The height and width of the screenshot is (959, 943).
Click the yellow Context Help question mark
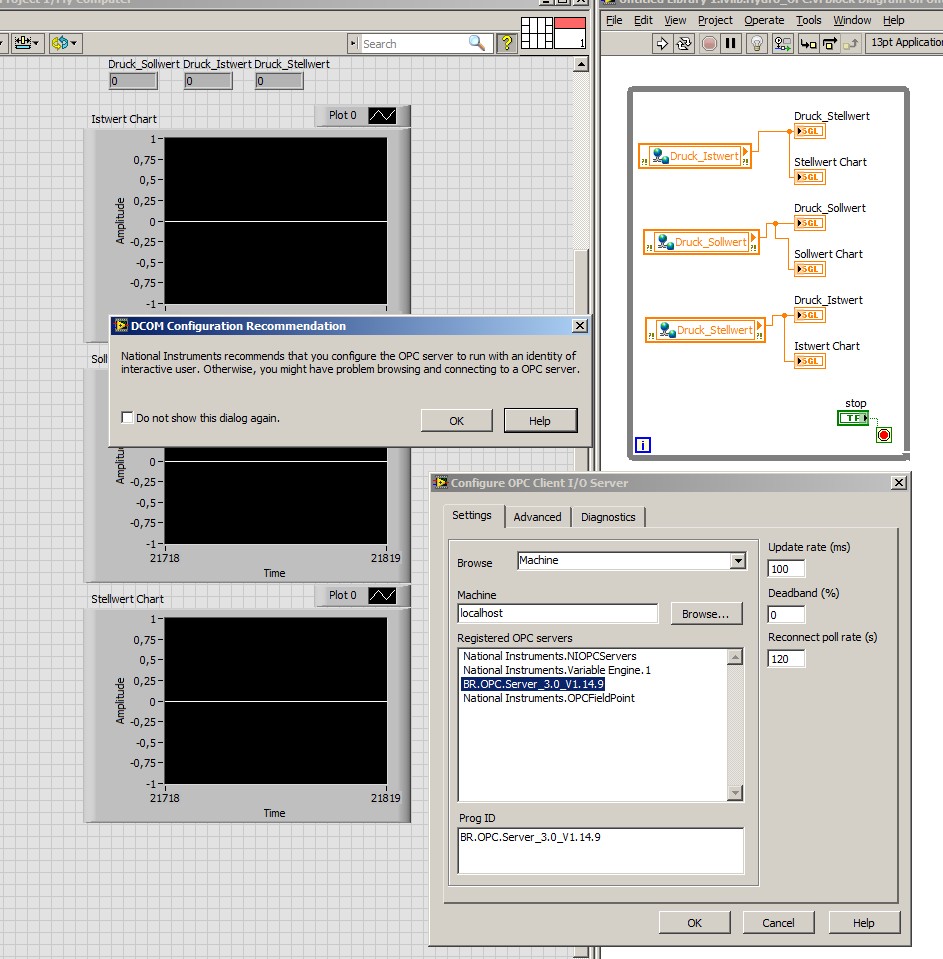[507, 43]
